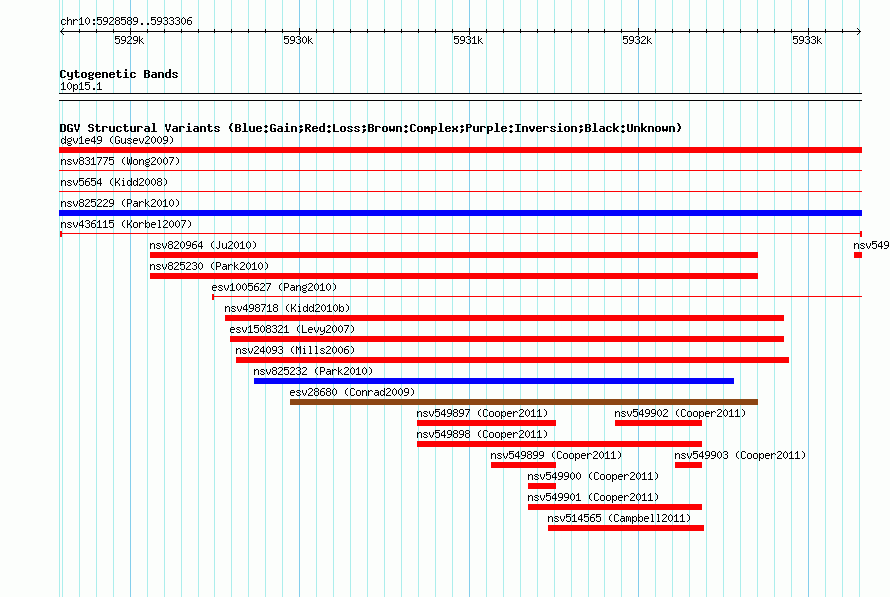Click the 10p15.1 band label
This screenshot has width=890, height=597.
pos(81,86)
